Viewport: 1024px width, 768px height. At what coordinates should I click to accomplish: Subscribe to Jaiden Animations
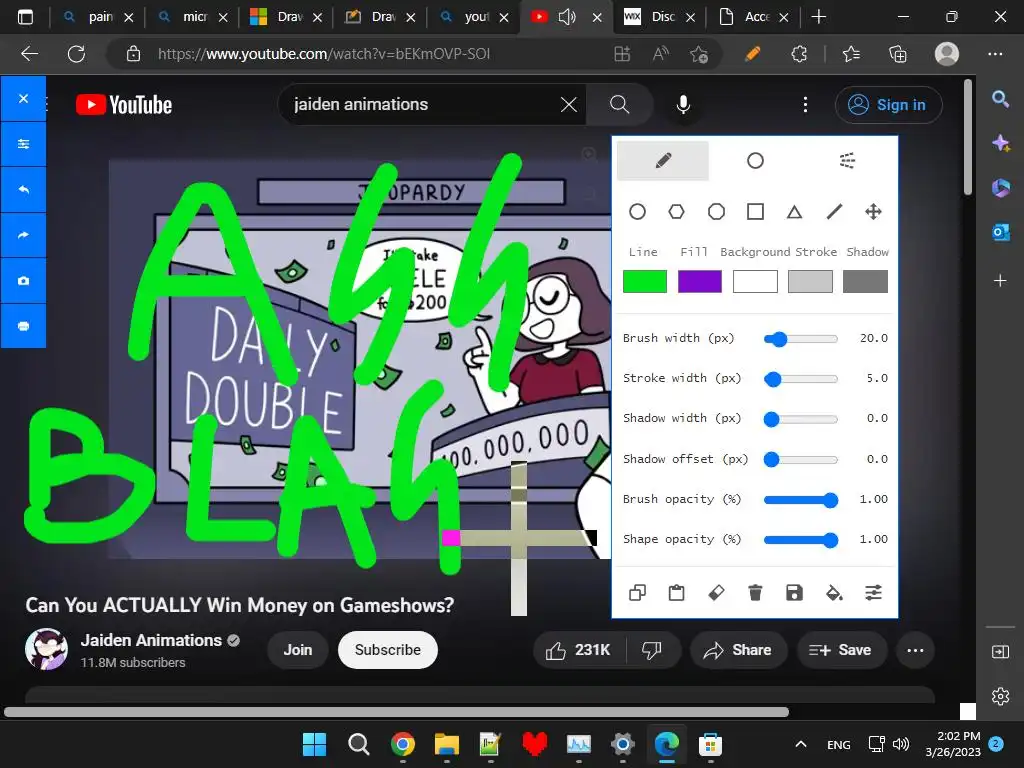click(388, 650)
